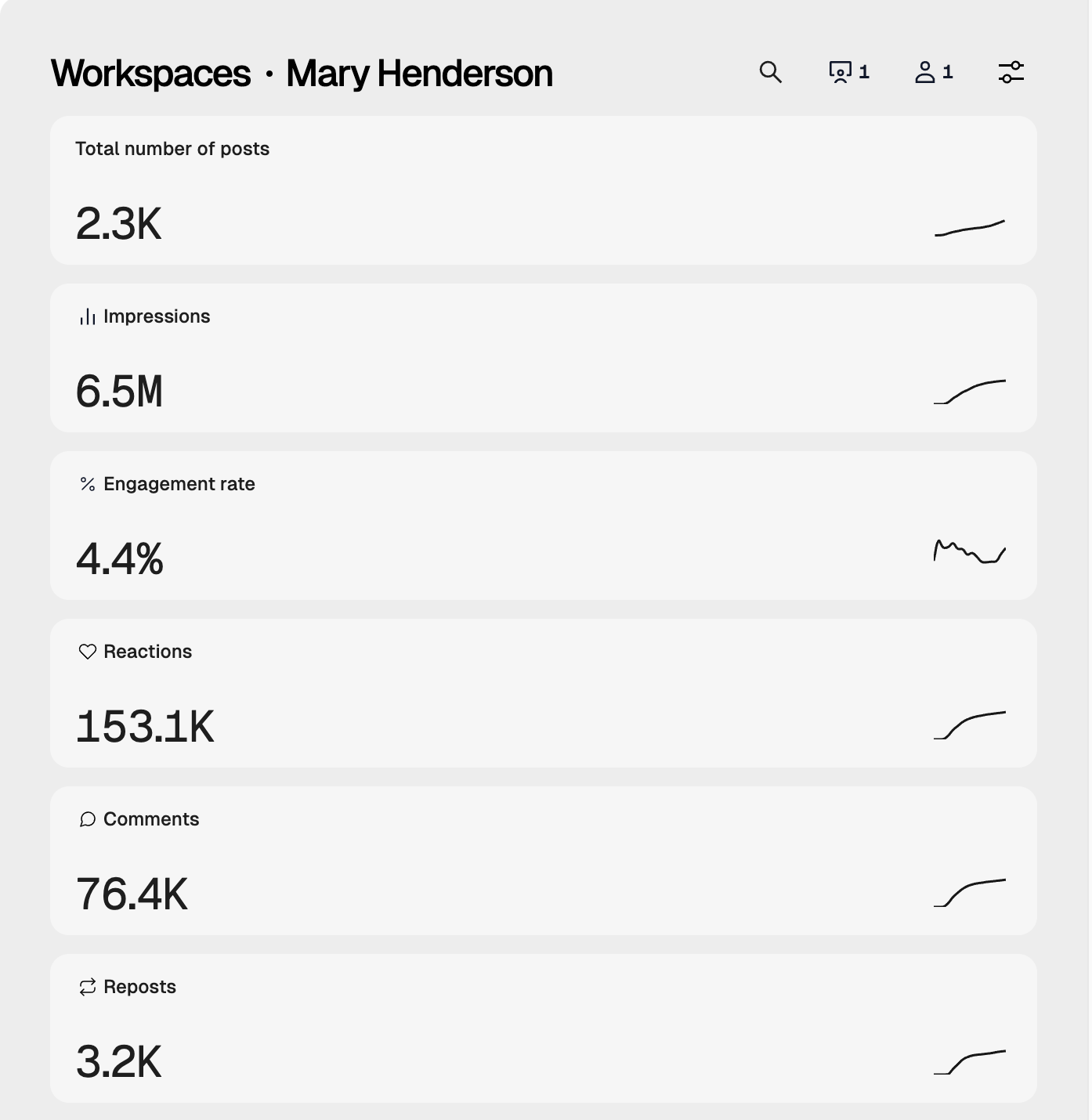This screenshot has width=1092, height=1120.
Task: Select the 6.5M Impressions value
Action: (119, 392)
